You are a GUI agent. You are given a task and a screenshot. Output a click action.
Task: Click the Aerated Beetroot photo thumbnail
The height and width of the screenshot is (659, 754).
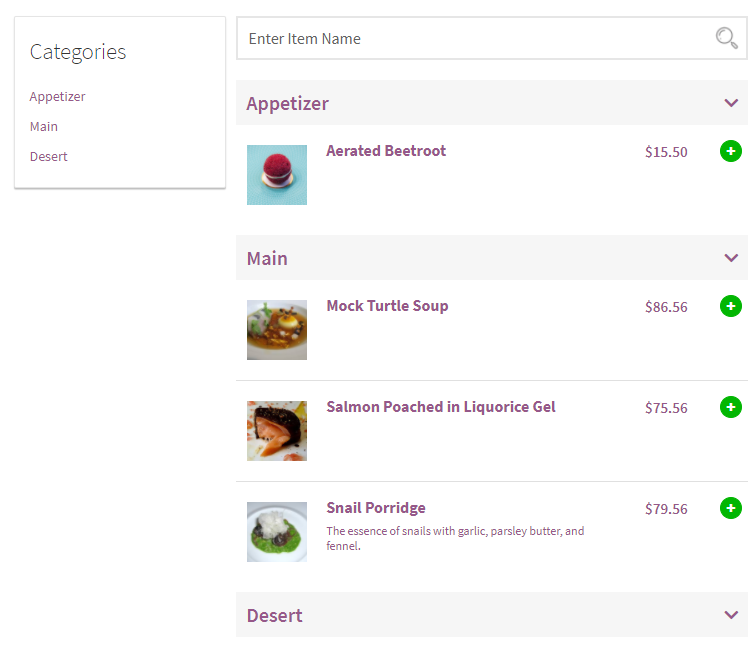(277, 175)
